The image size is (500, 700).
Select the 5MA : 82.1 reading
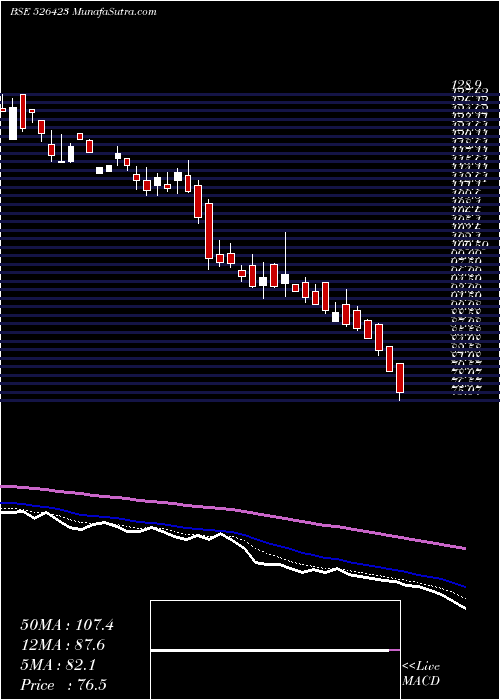coord(58,665)
